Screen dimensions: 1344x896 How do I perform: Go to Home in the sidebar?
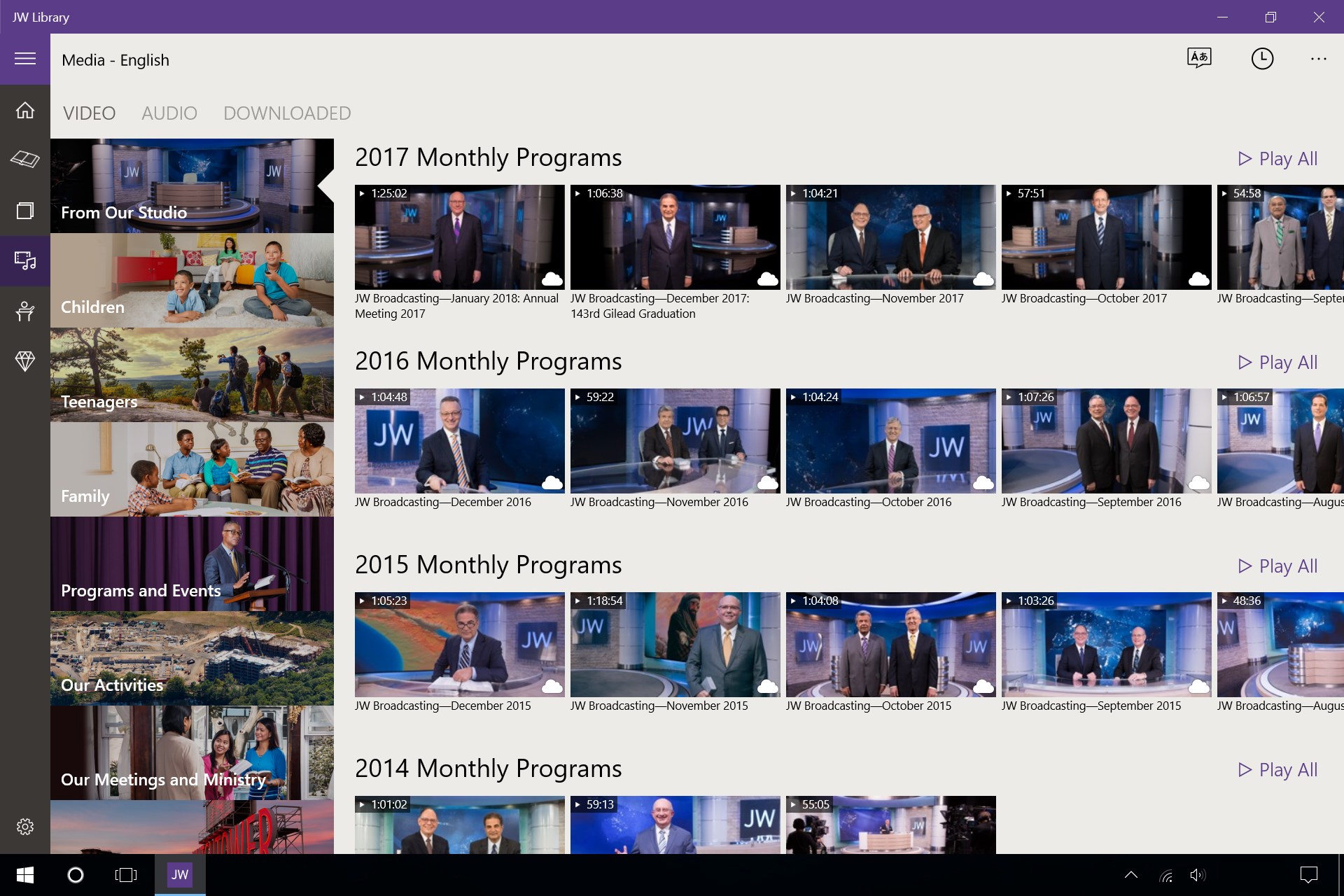[25, 111]
